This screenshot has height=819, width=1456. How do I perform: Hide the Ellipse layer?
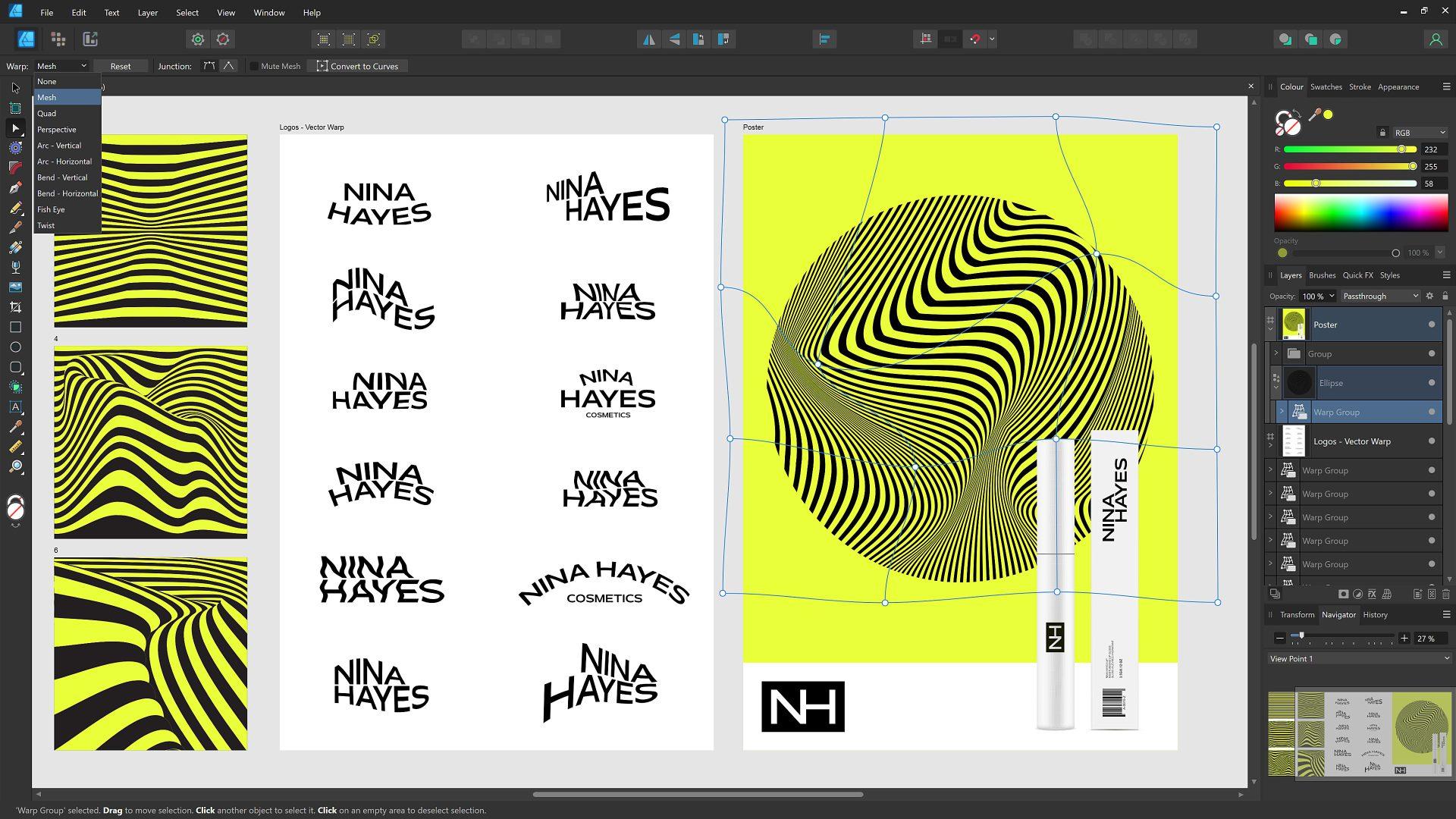[x=1431, y=383]
